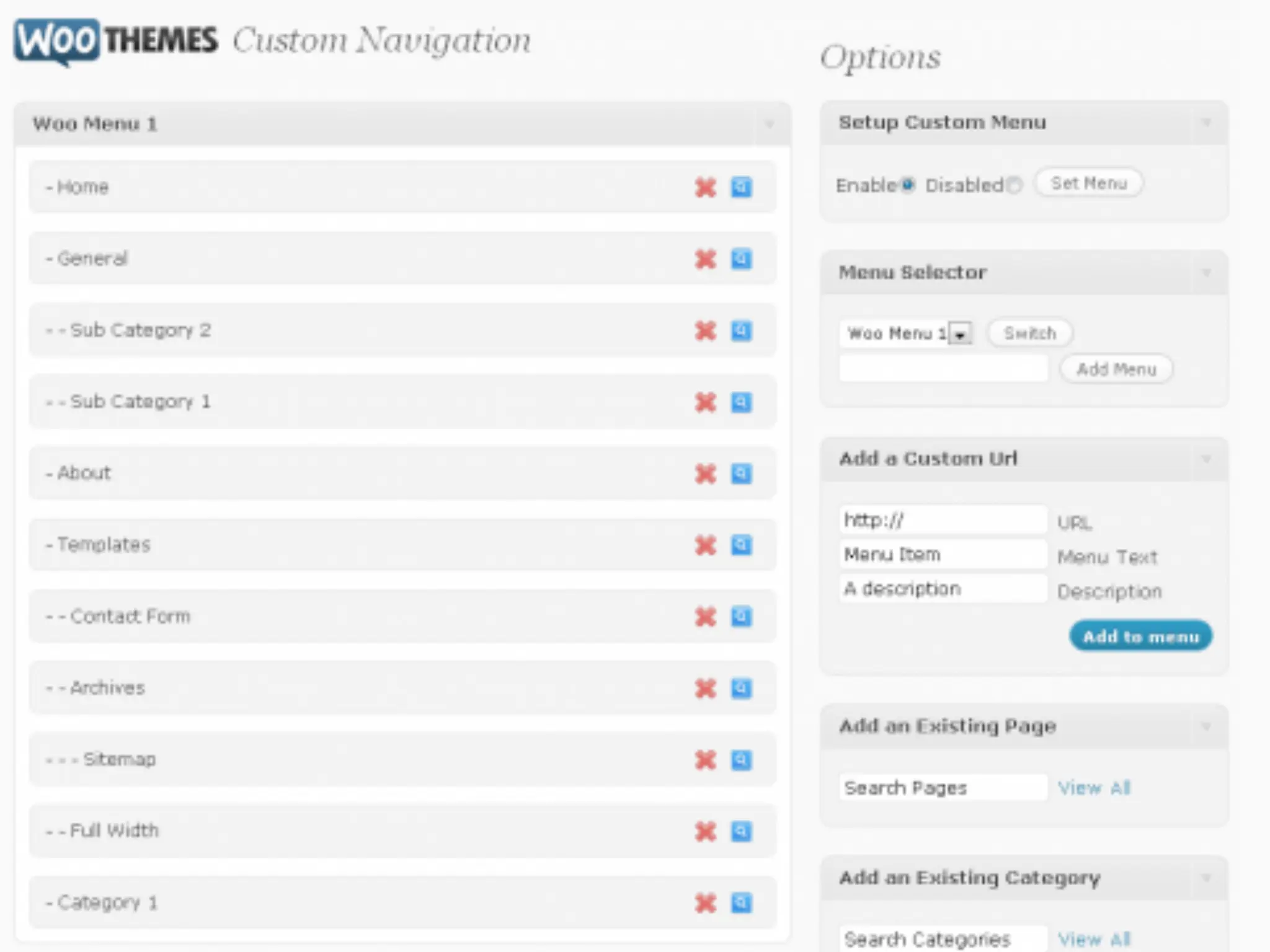Click blue icon beside Contact Form
Image resolution: width=1270 pixels, height=952 pixels.
click(741, 617)
